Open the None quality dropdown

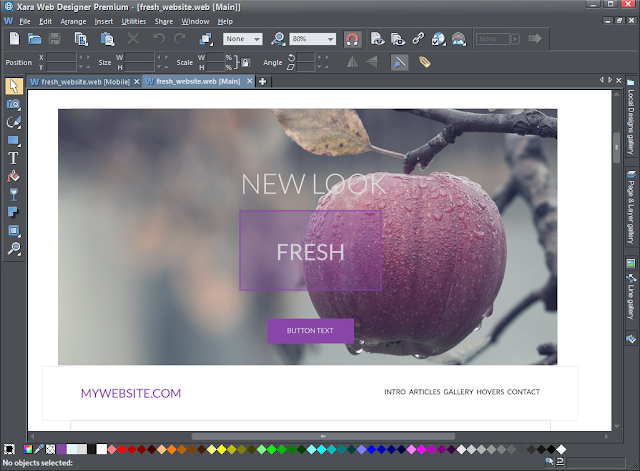tap(243, 39)
